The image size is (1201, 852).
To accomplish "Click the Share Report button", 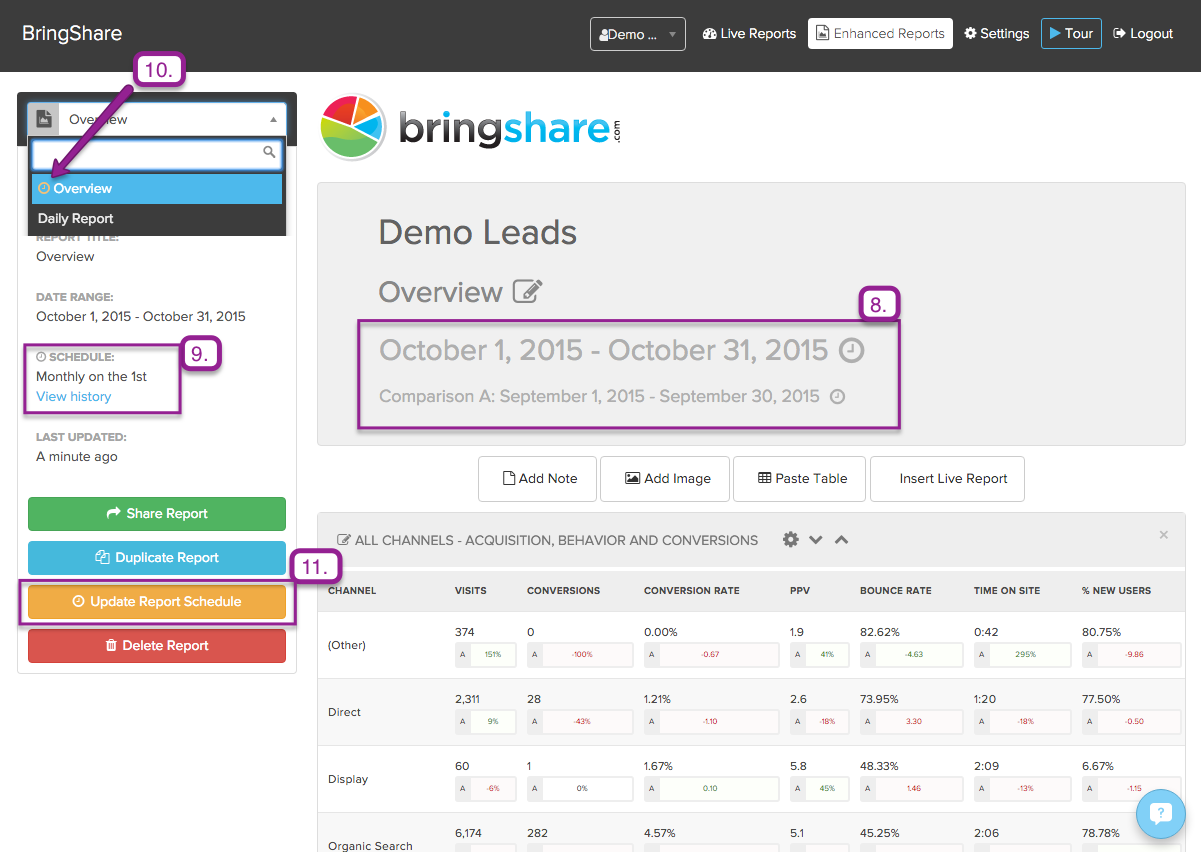I will click(157, 514).
